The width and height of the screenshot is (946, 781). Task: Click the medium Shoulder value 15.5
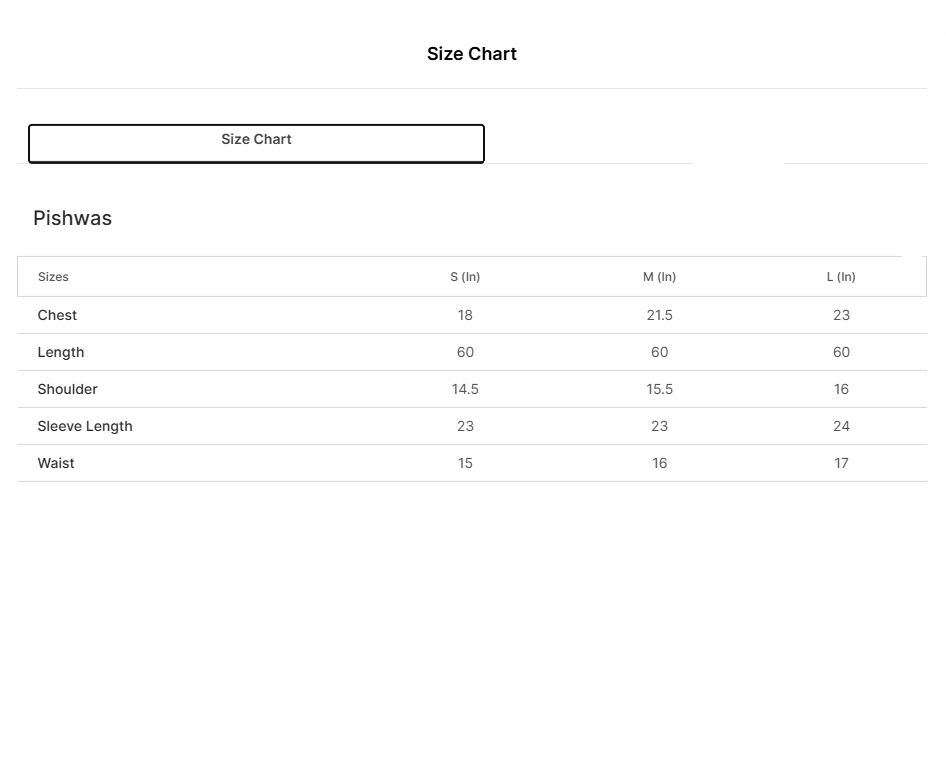tap(659, 389)
